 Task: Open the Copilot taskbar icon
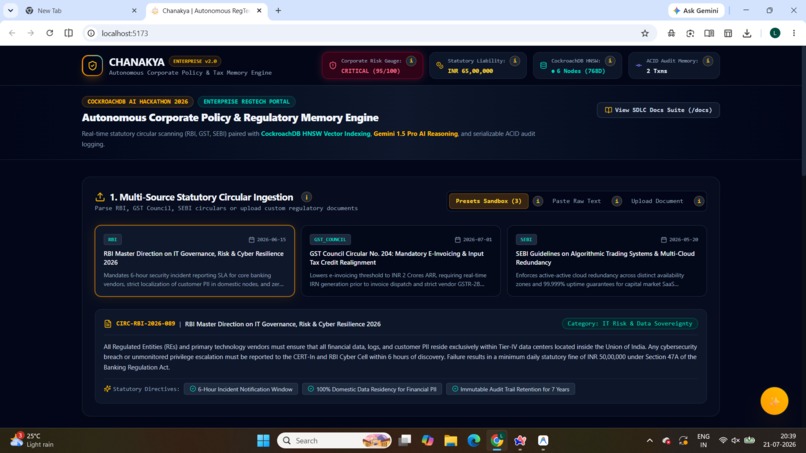(x=428, y=441)
